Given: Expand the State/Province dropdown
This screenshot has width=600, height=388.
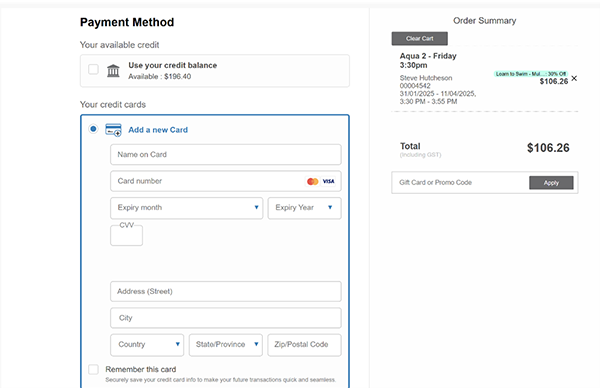Looking at the screenshot, I should 226,345.
